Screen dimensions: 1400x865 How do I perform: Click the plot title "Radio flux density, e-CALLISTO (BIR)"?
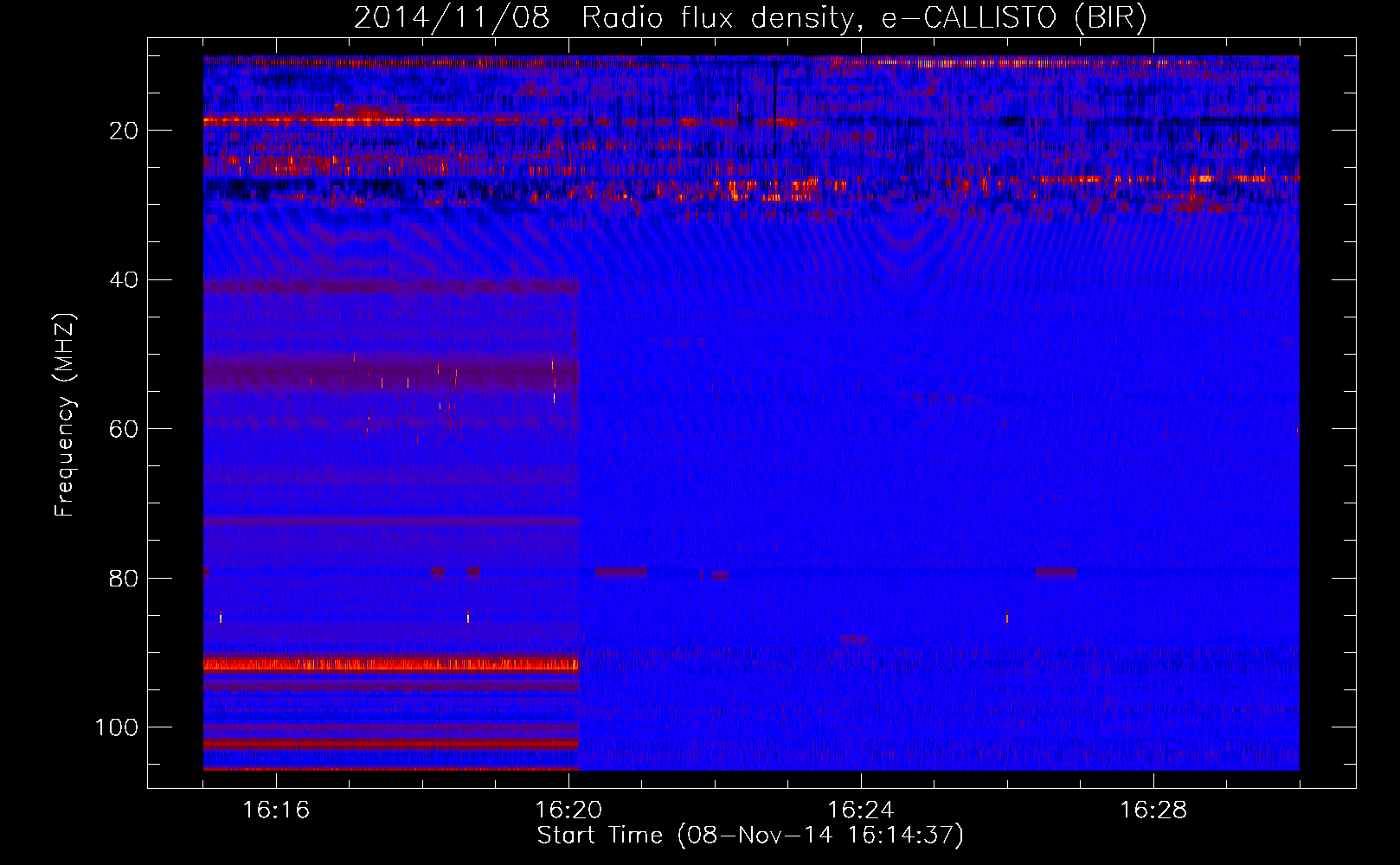pos(864,17)
